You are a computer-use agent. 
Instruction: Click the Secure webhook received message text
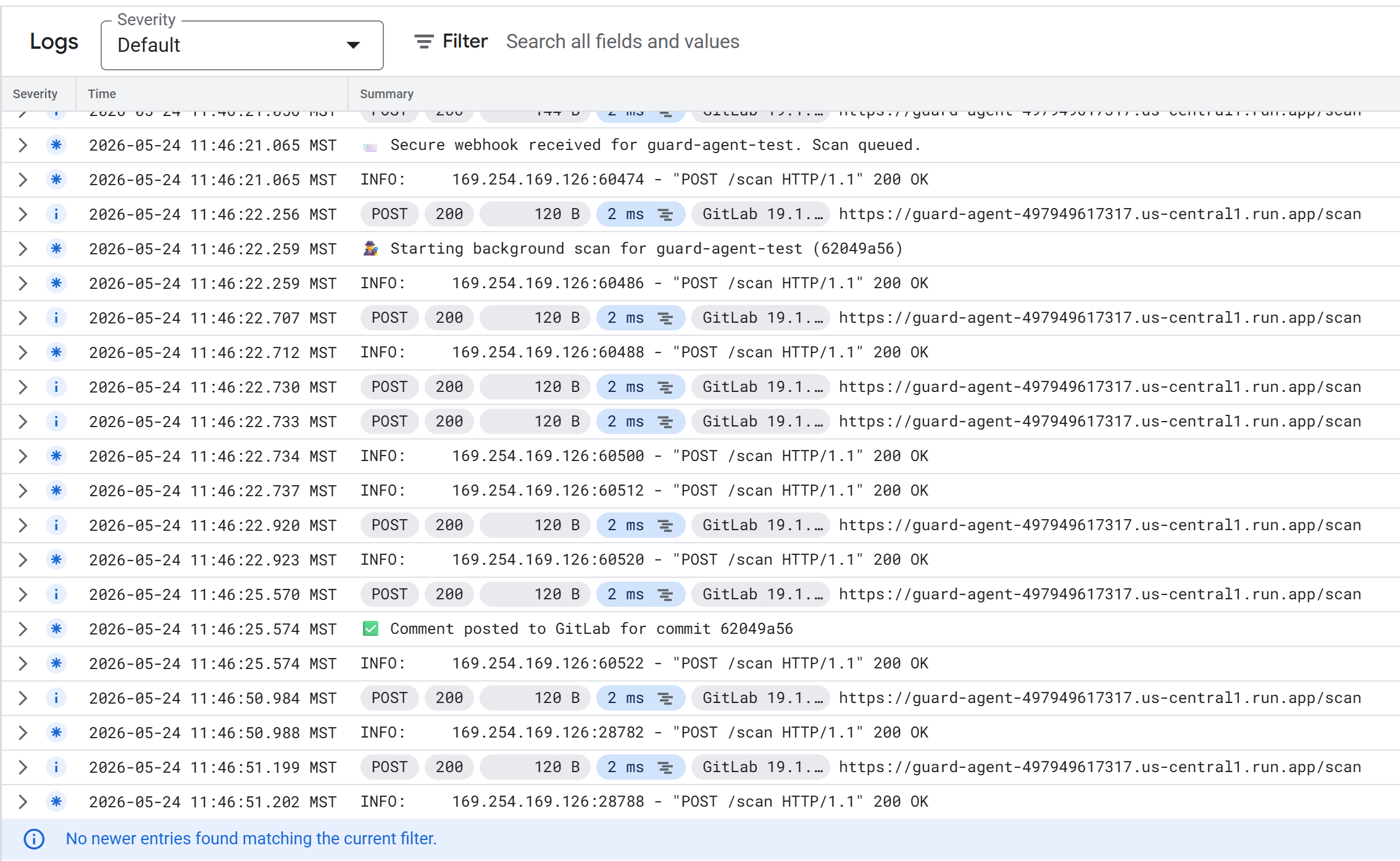[x=656, y=145]
